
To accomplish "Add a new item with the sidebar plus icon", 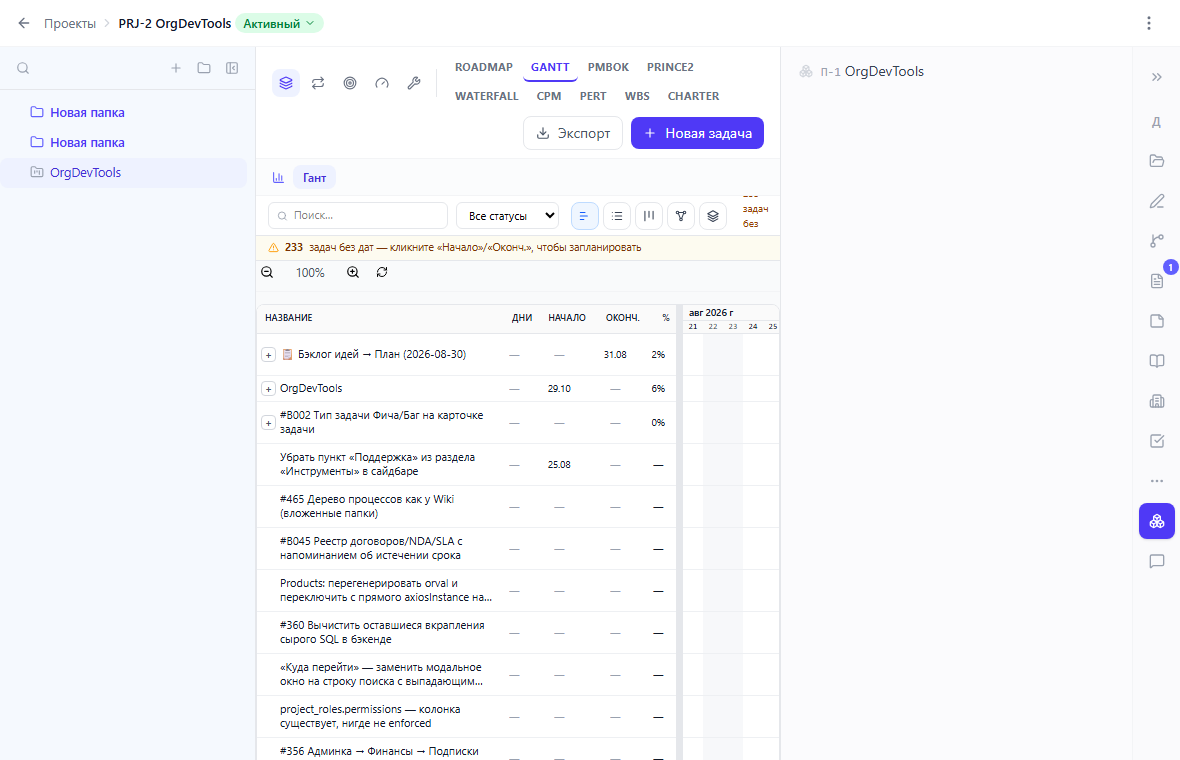I will [x=175, y=68].
